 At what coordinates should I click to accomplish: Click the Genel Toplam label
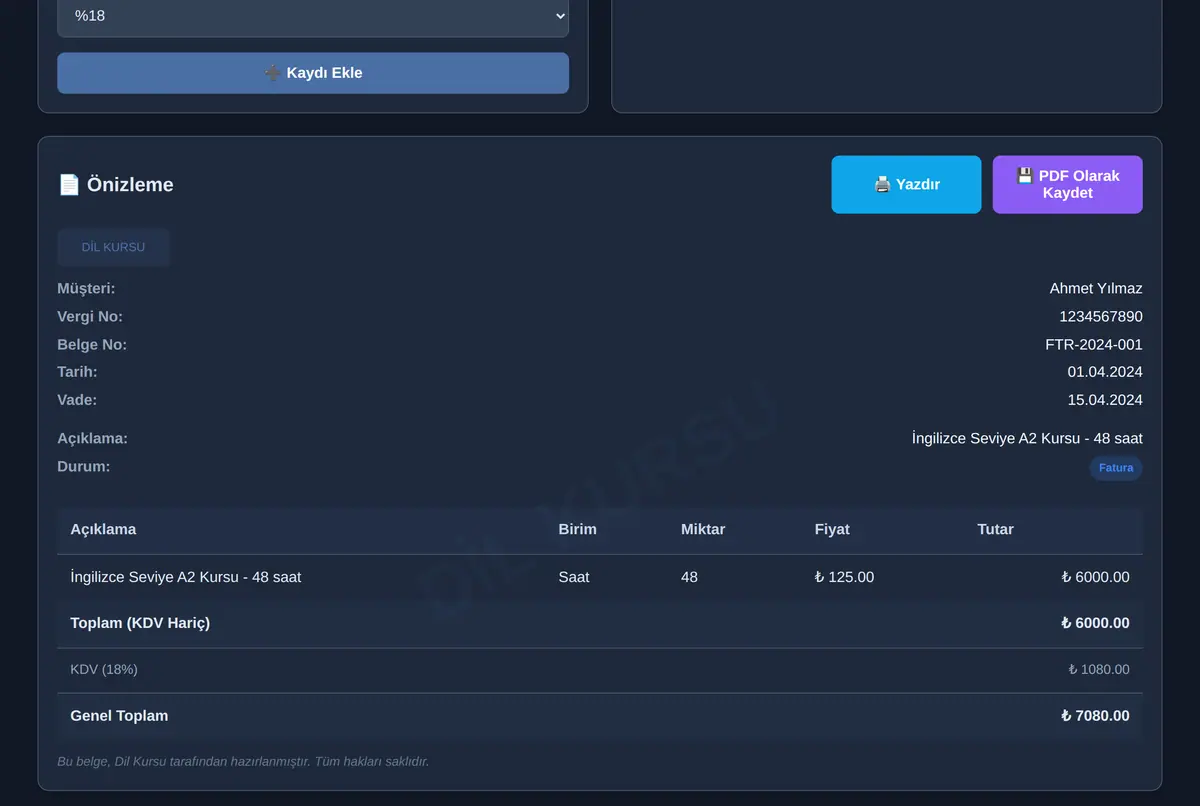click(119, 716)
